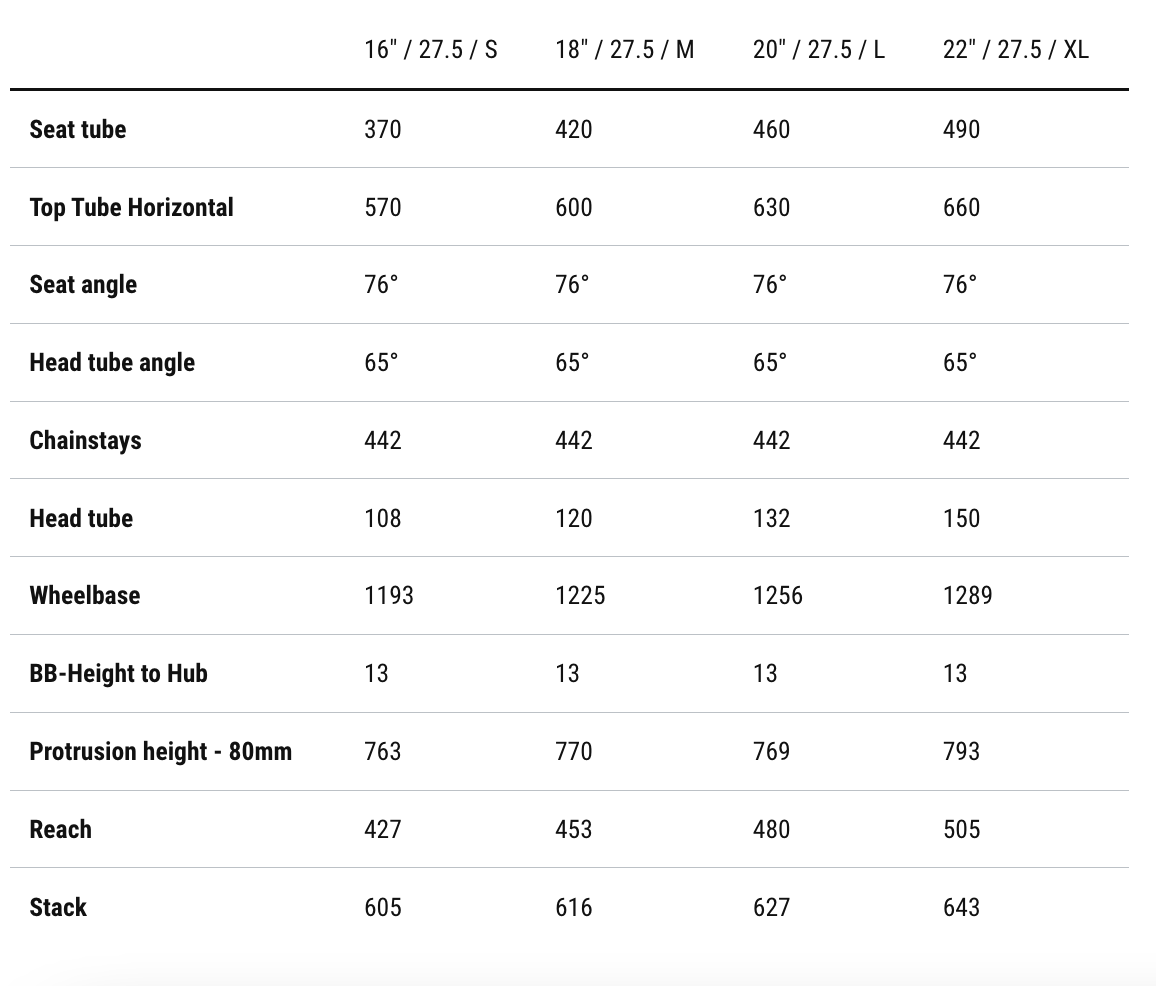Select the head tube value 108
The image size is (1156, 986).
[383, 518]
